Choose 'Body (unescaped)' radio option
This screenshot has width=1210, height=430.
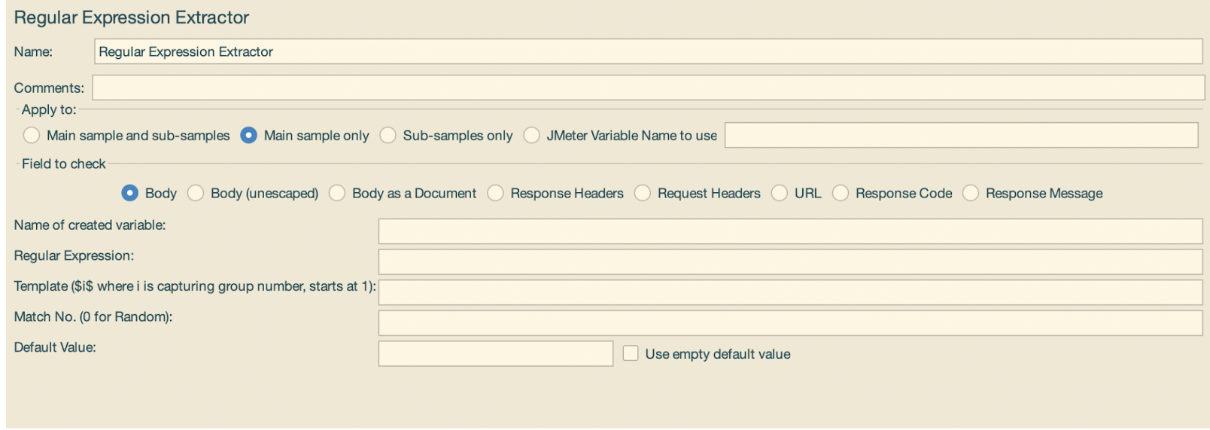tap(195, 193)
